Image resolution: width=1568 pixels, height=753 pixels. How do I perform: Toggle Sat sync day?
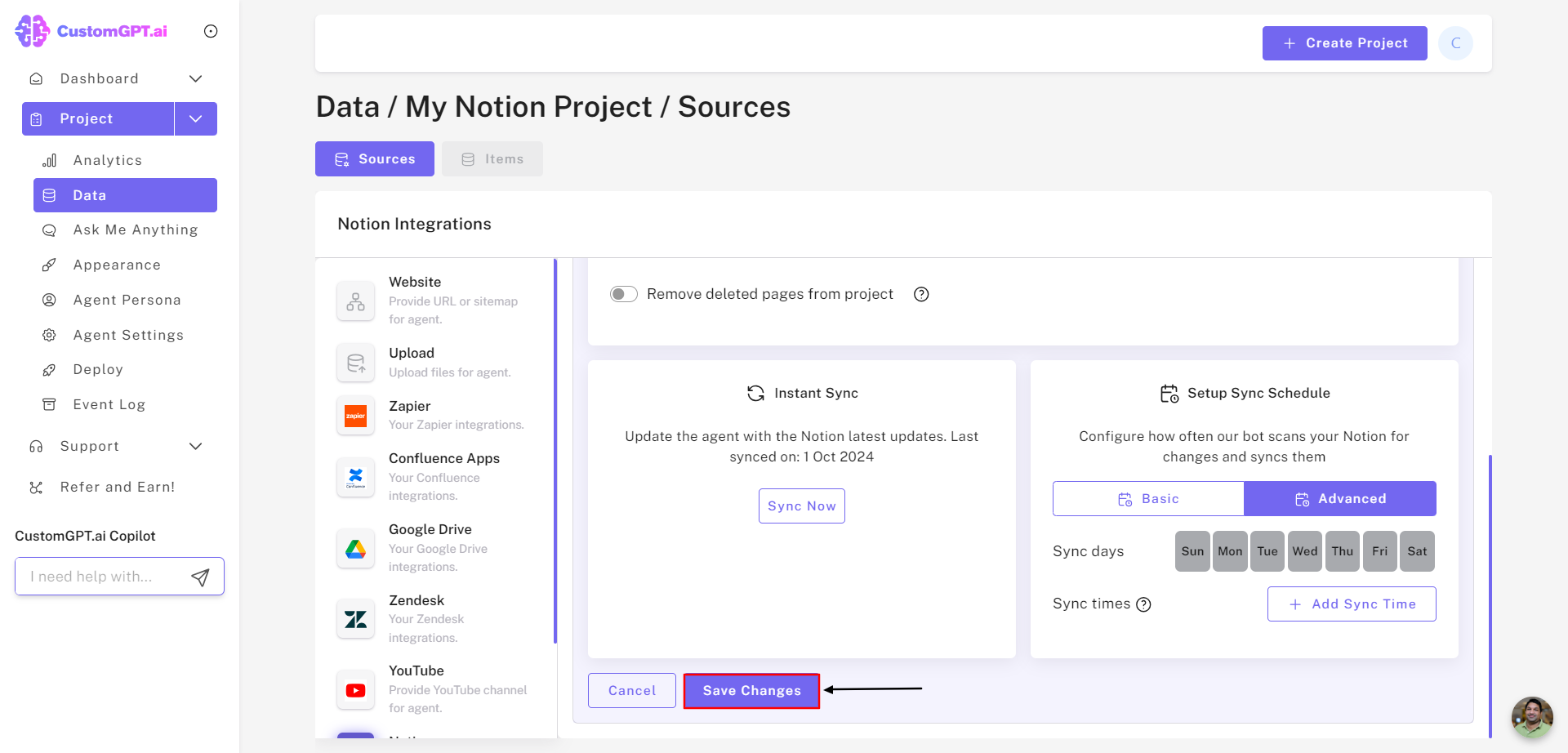click(1417, 551)
